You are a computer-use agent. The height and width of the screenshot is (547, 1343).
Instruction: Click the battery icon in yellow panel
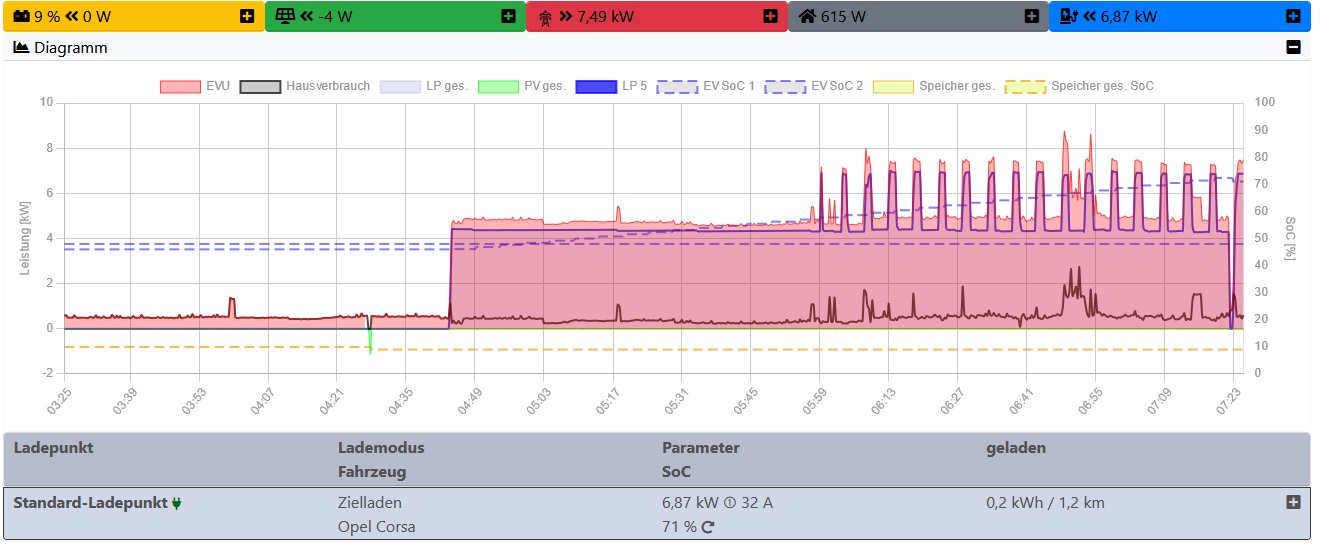[x=20, y=16]
